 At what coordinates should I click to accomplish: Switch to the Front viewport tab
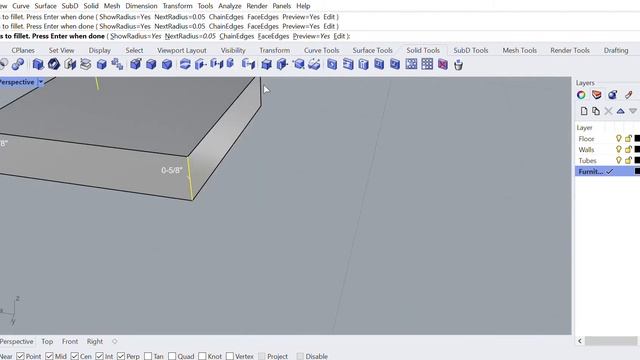pos(70,341)
